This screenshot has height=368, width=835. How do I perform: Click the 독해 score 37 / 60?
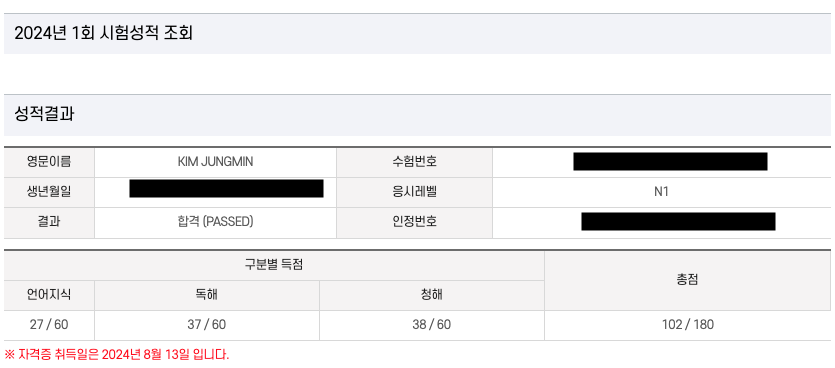(x=207, y=325)
